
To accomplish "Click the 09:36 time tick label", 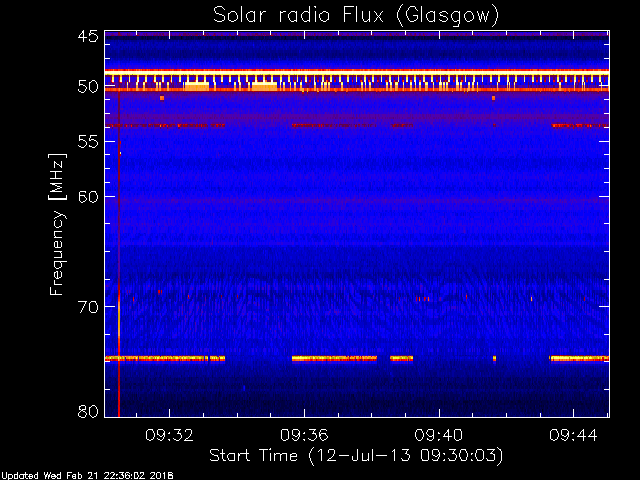I will click(x=304, y=435).
